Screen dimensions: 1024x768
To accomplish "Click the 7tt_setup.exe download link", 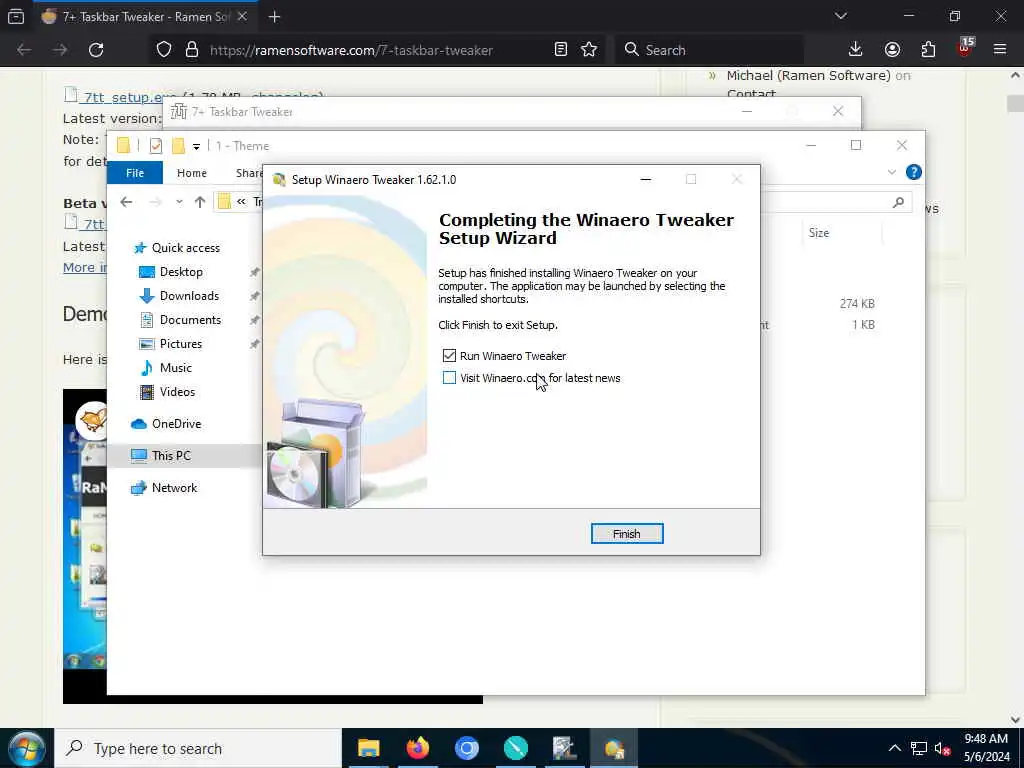I will pos(121,97).
